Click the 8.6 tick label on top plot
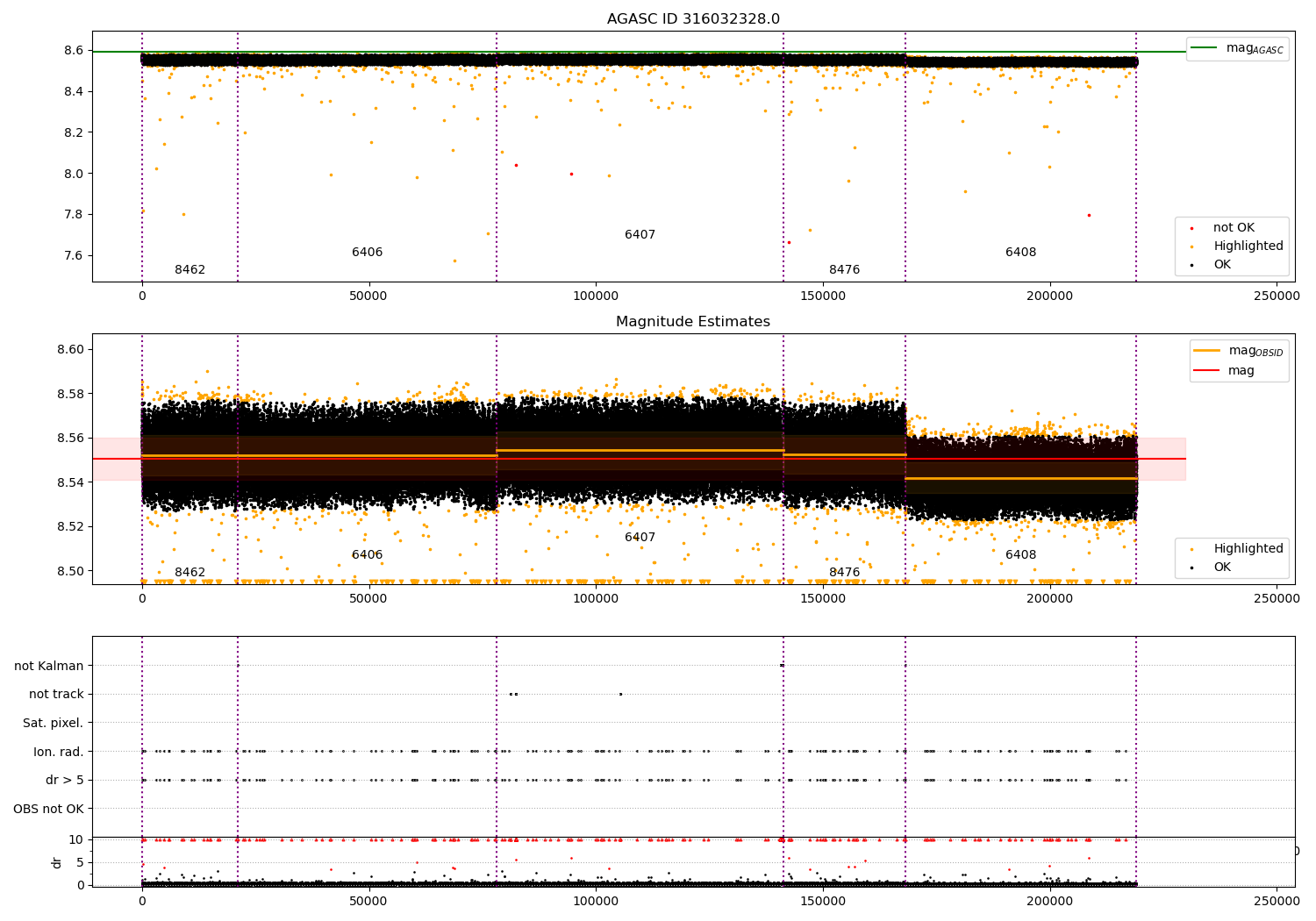Screen dimensions: 1316x921 click(75, 51)
